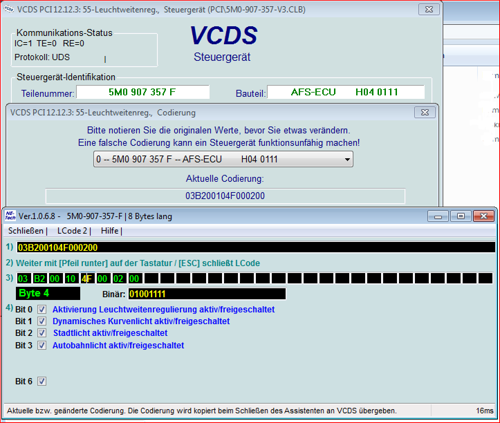Toggle Bit 0 Leuchtweitenregulierung checkbox

pyautogui.click(x=42, y=309)
